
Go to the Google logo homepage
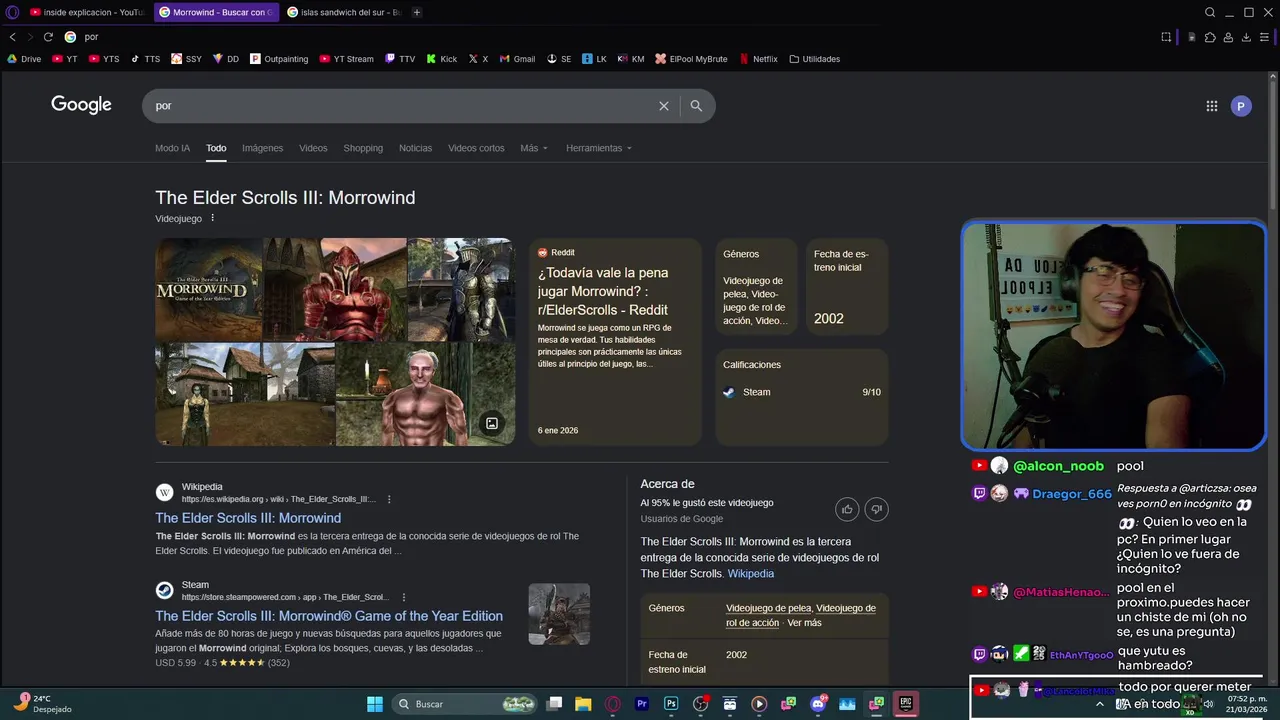point(81,105)
